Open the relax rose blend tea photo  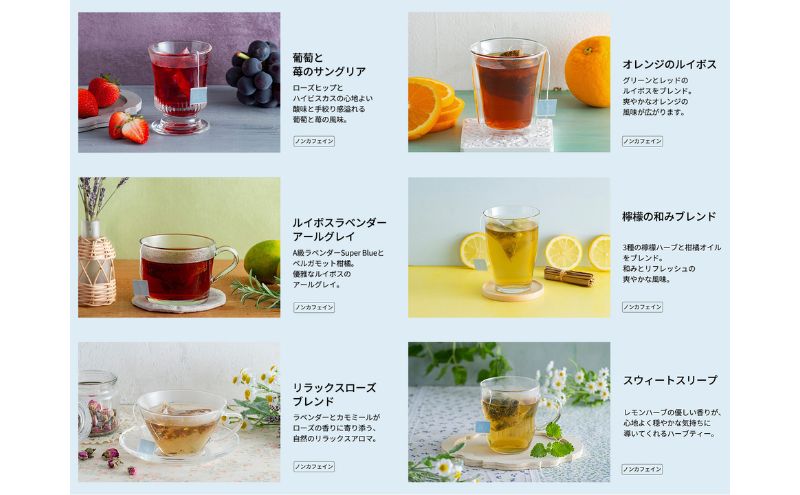click(179, 412)
